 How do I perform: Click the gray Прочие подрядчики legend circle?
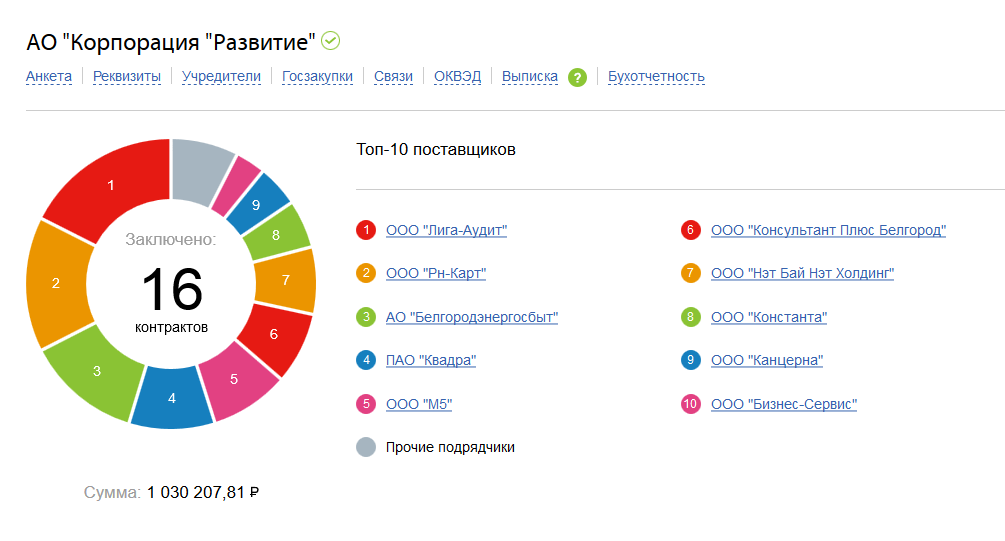pos(366,447)
